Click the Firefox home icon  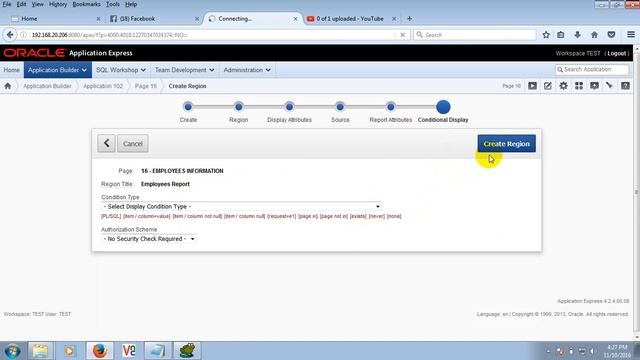pyautogui.click(x=594, y=35)
